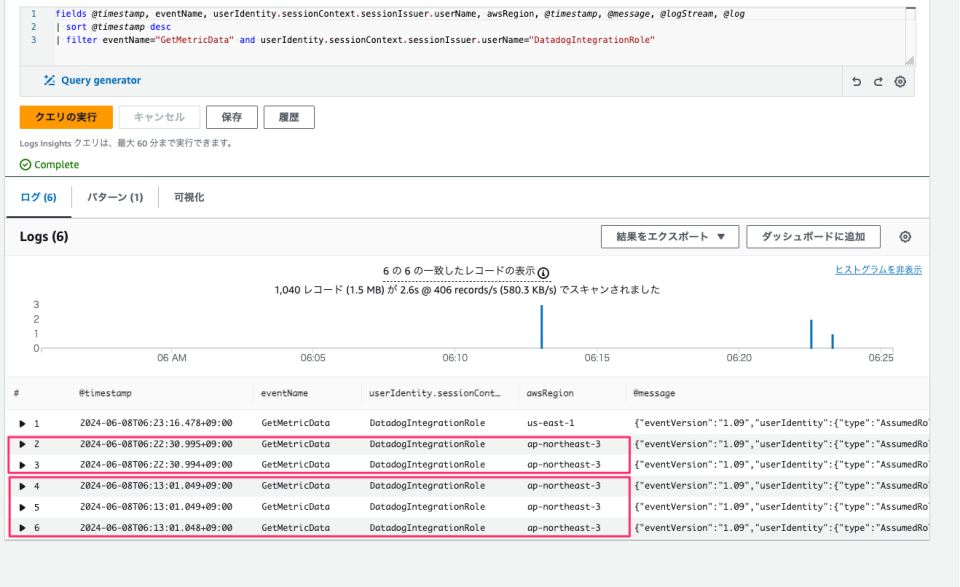The height and width of the screenshot is (587, 960).
Task: Open the query editor settings gear
Action: click(899, 81)
